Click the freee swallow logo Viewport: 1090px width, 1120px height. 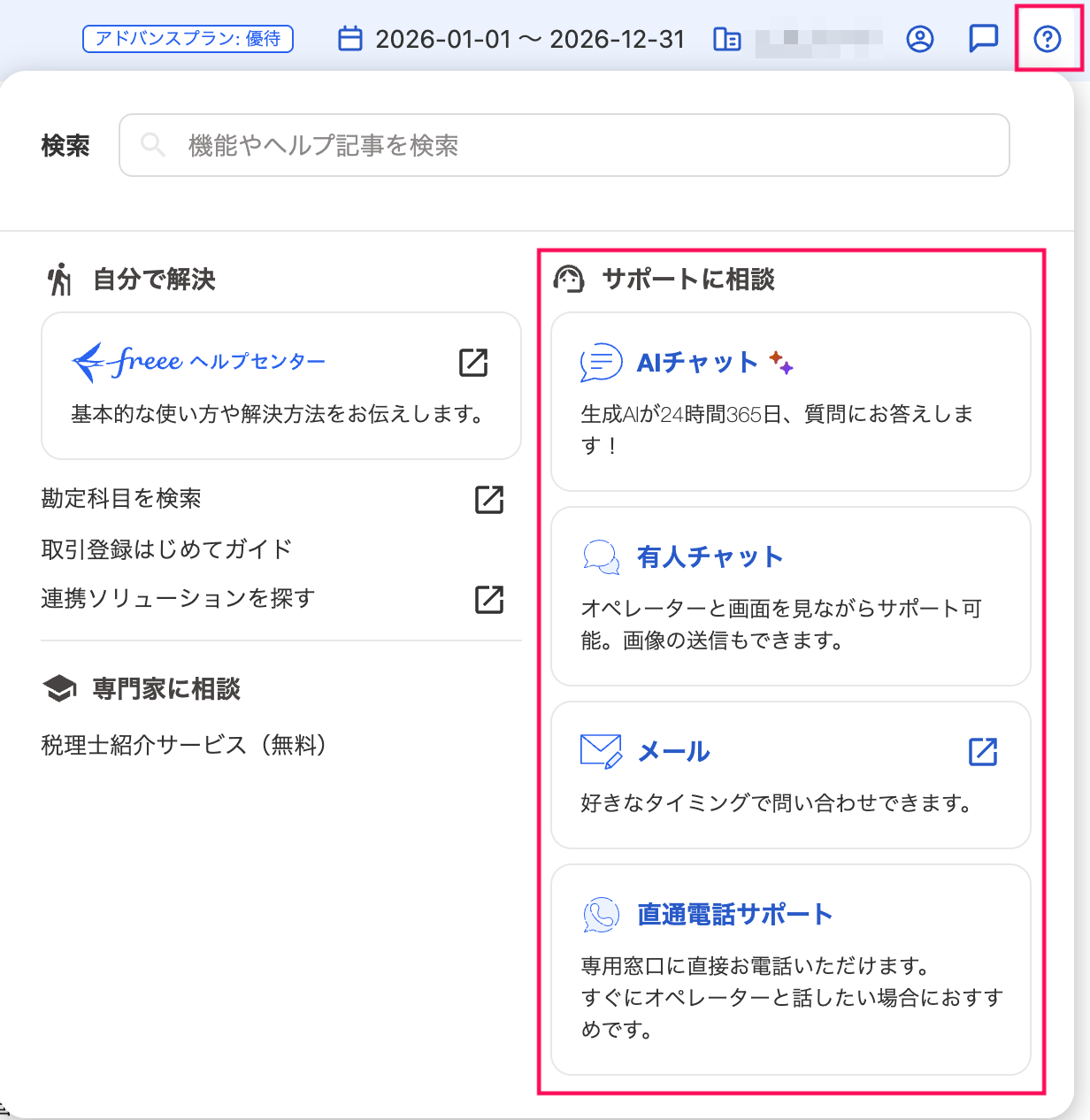pos(89,362)
